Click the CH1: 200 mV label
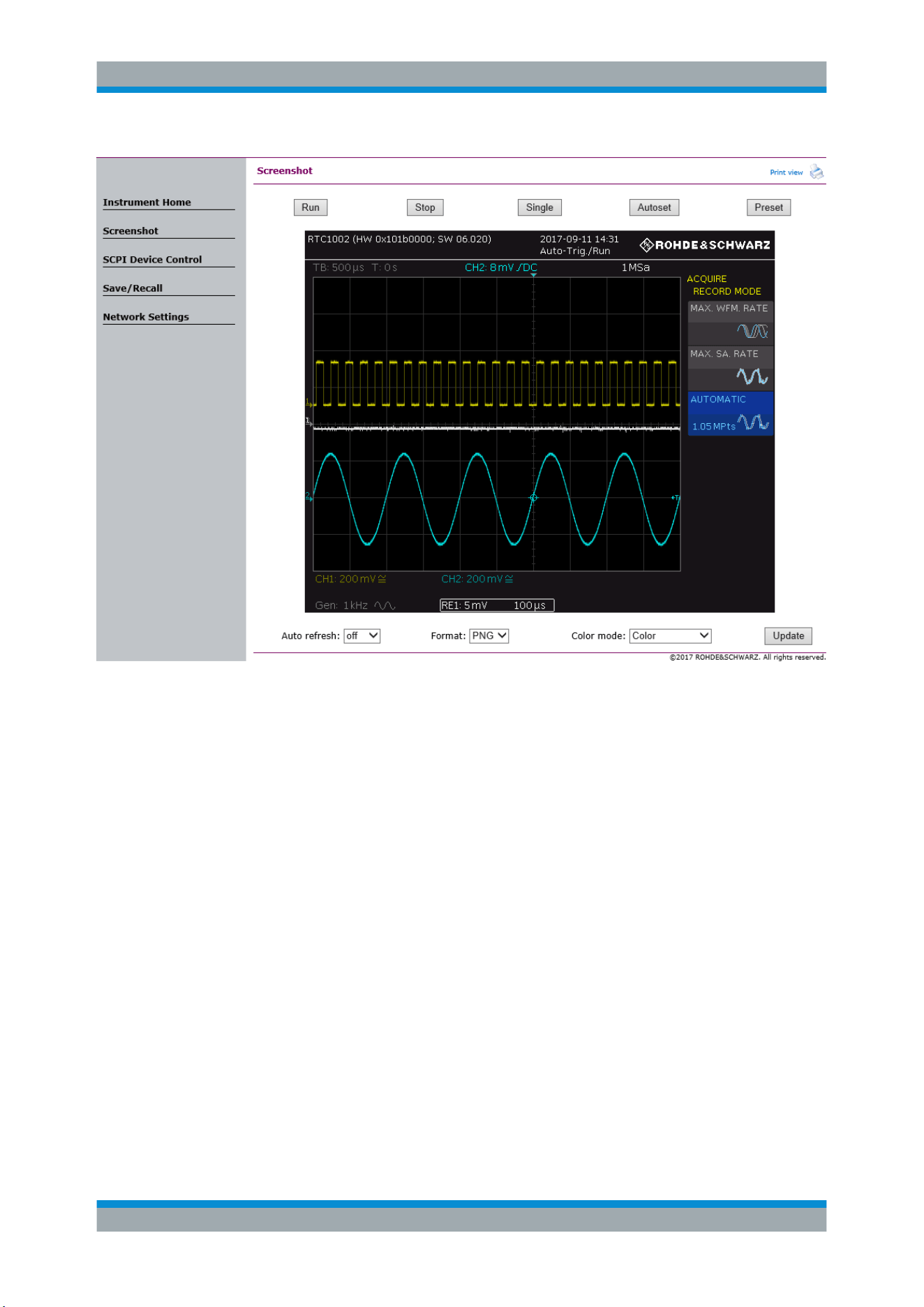Screen dimensions: 924x1307 click(x=350, y=579)
